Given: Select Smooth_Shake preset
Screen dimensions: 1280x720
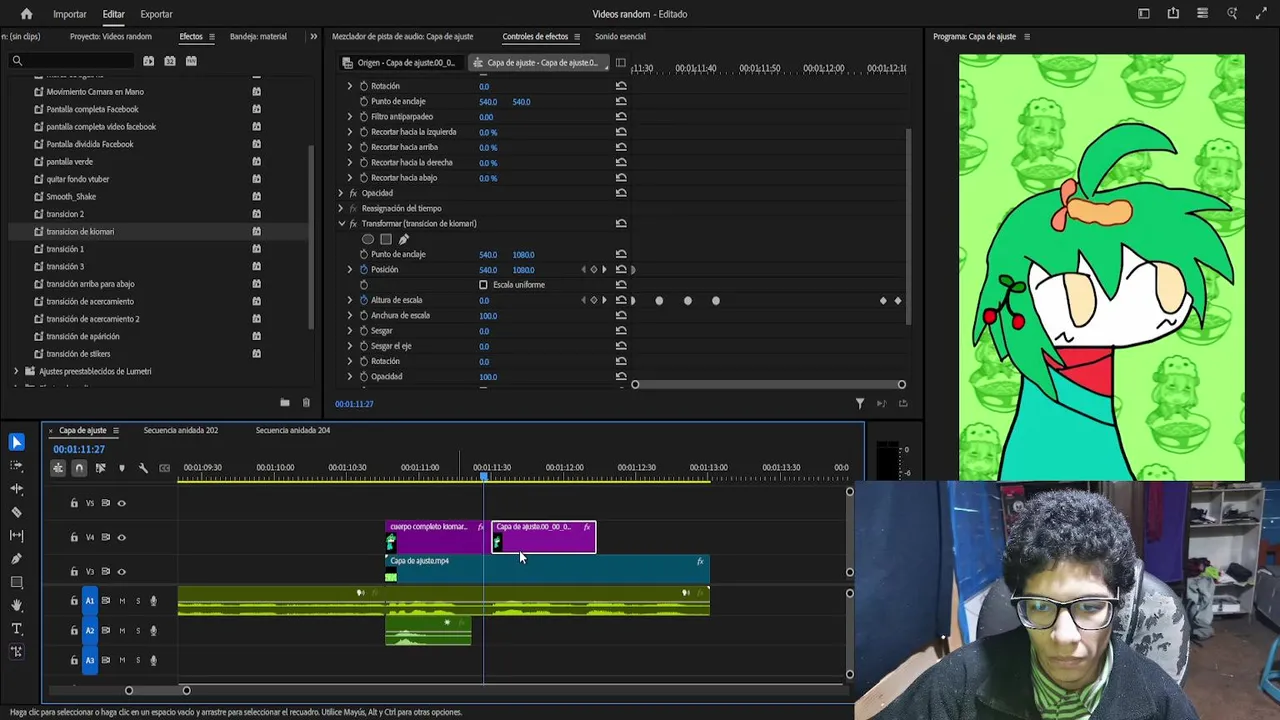Looking at the screenshot, I should click(71, 197).
